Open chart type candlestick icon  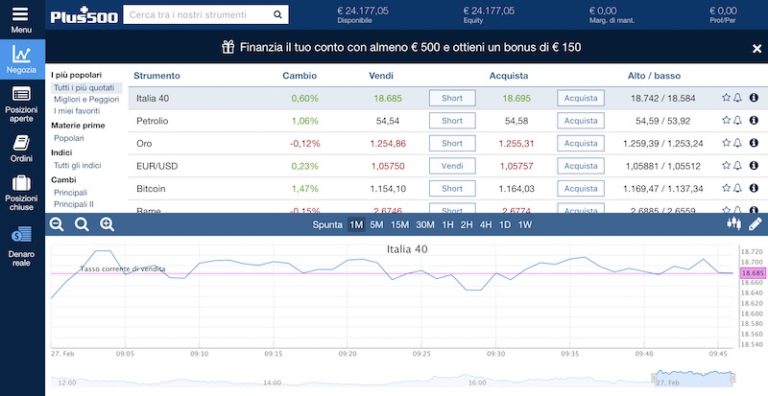click(x=734, y=224)
